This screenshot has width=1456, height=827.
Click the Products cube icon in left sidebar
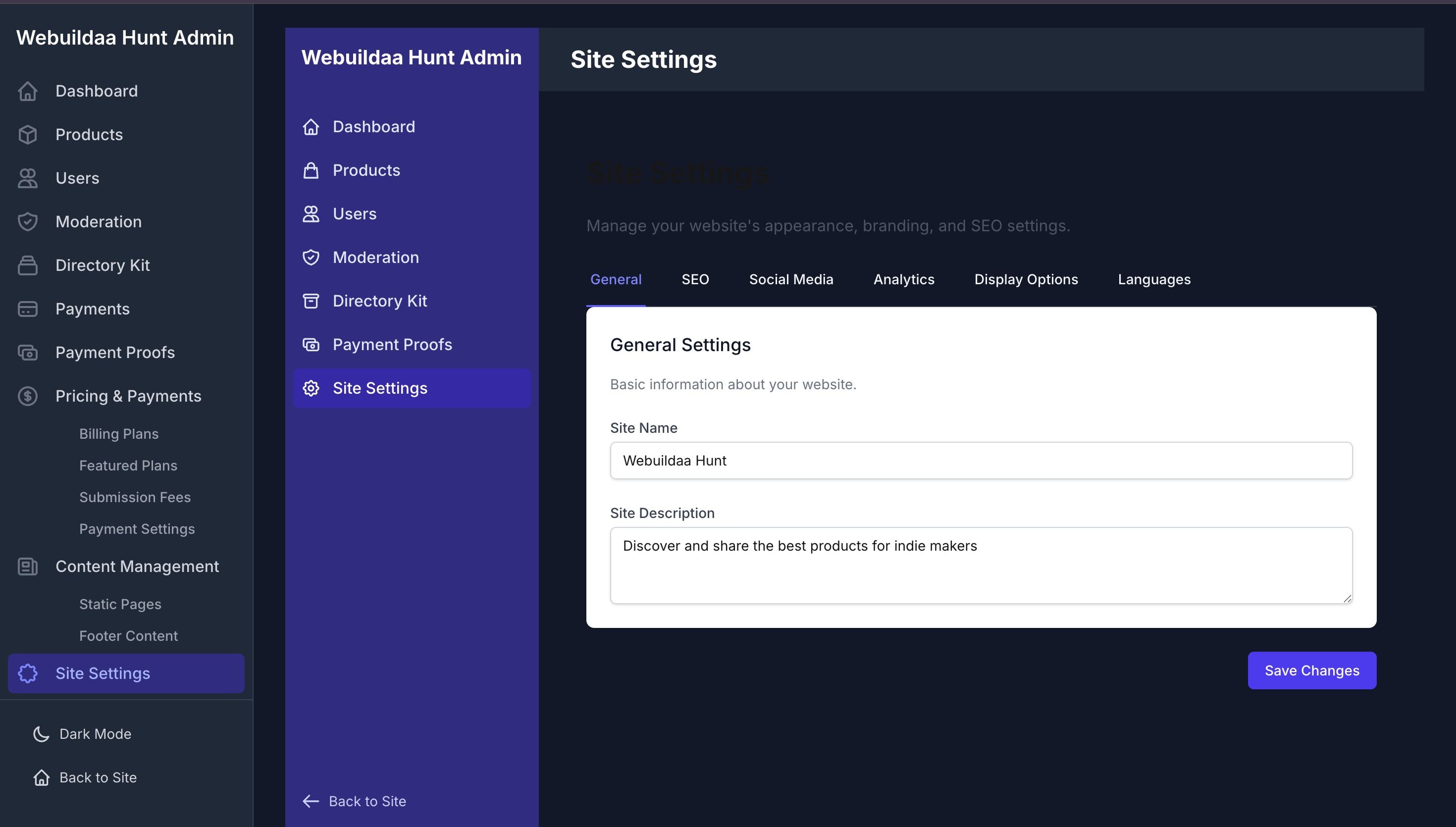pos(27,135)
